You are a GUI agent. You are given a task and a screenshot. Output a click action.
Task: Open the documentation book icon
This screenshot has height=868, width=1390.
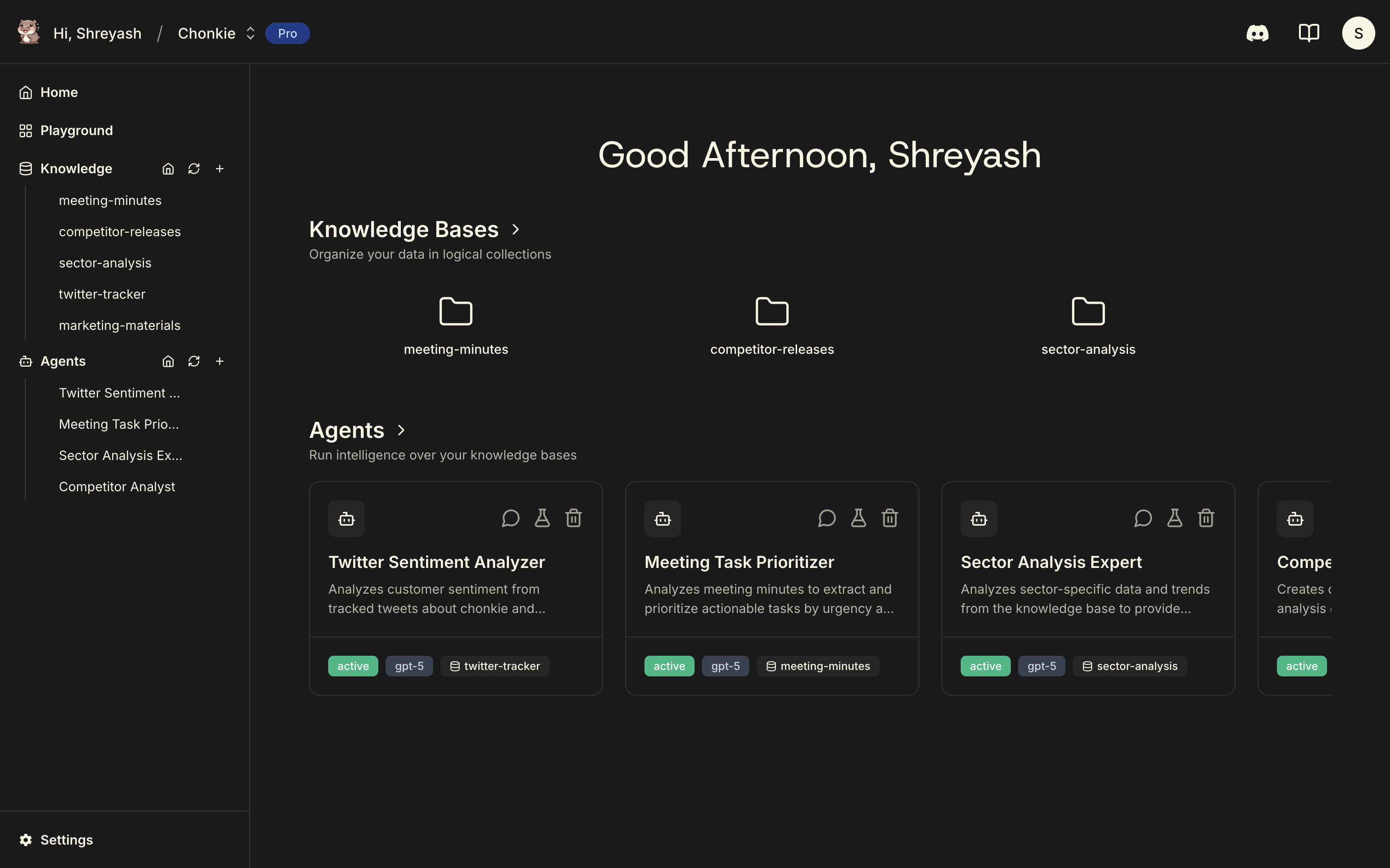(x=1309, y=33)
